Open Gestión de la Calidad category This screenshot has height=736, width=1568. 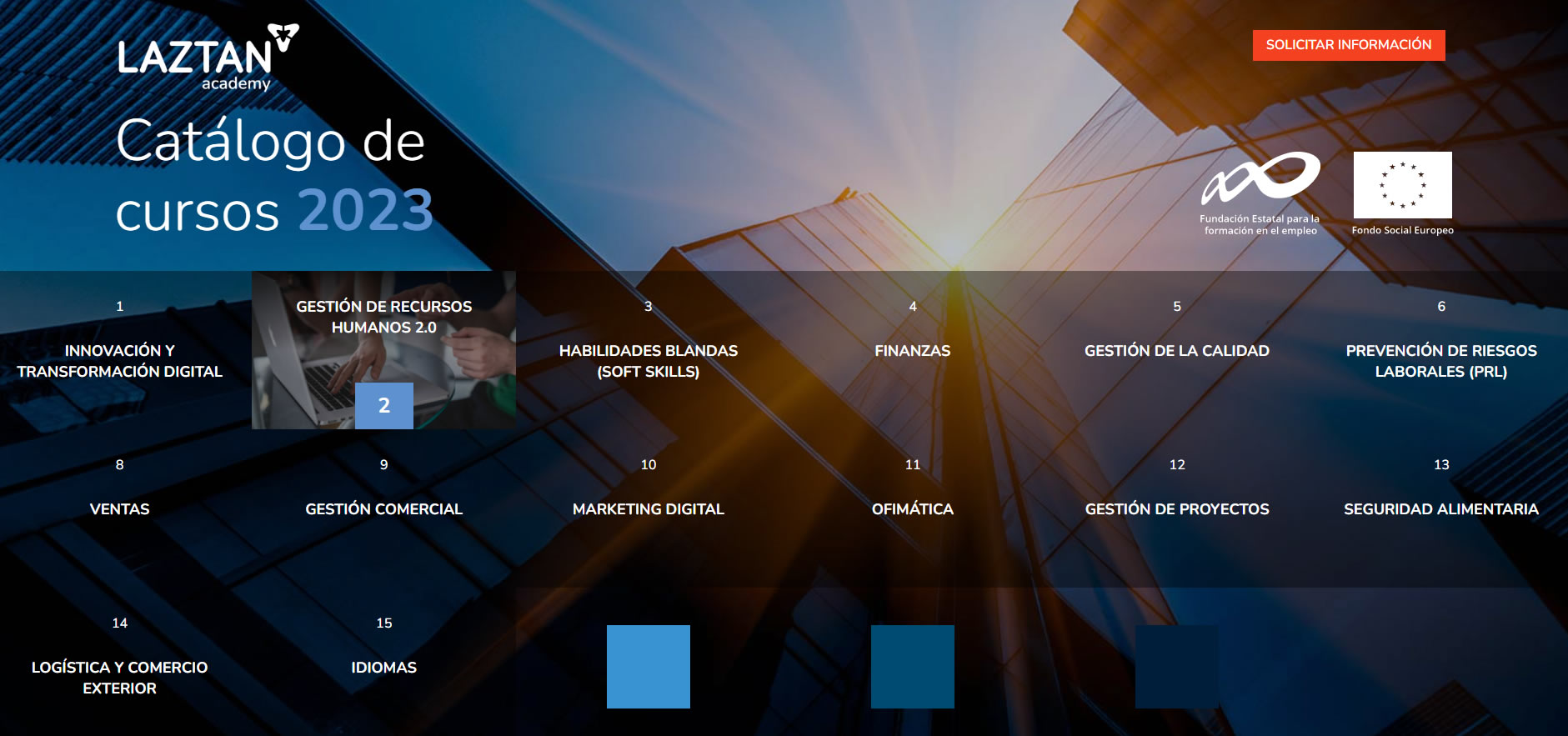point(1177,351)
